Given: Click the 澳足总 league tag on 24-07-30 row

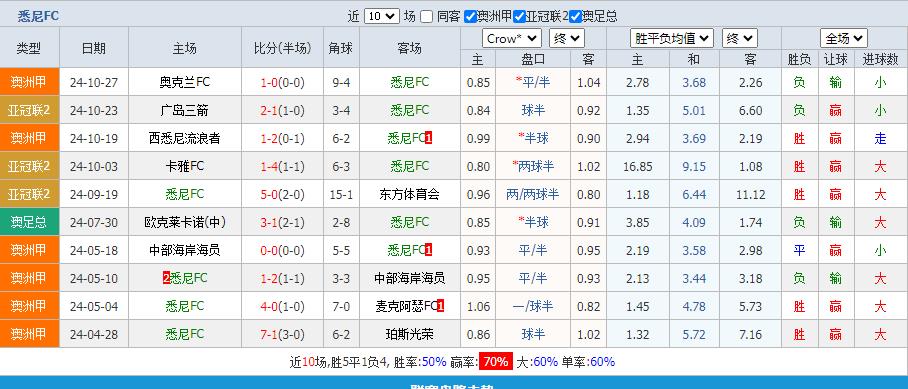Looking at the screenshot, I should (30, 222).
